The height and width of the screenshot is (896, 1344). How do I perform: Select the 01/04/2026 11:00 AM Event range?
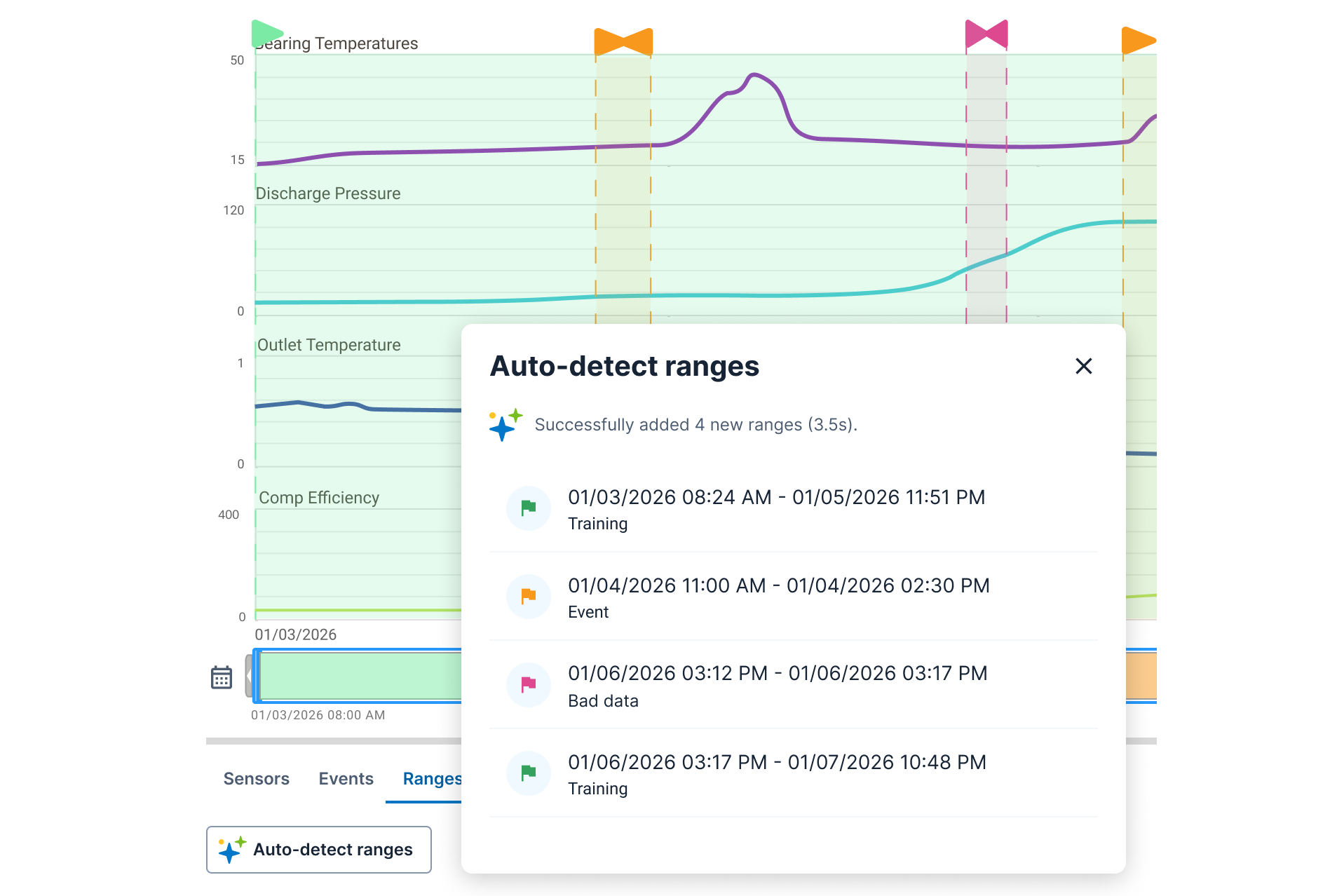[778, 597]
